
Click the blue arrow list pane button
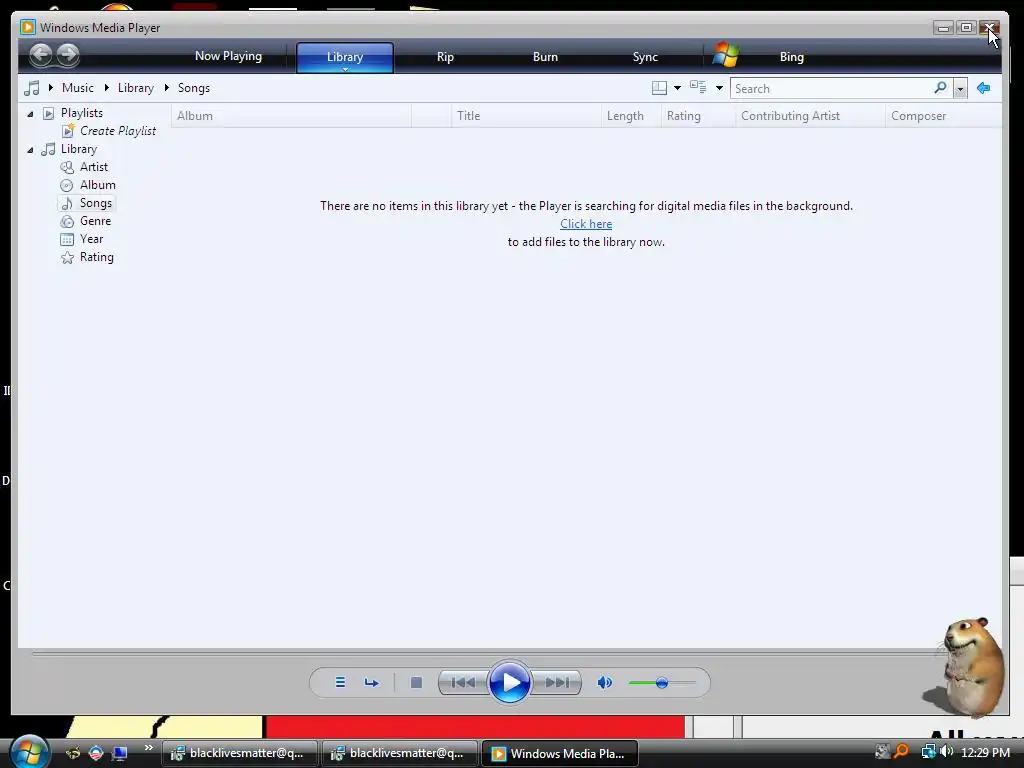point(984,88)
